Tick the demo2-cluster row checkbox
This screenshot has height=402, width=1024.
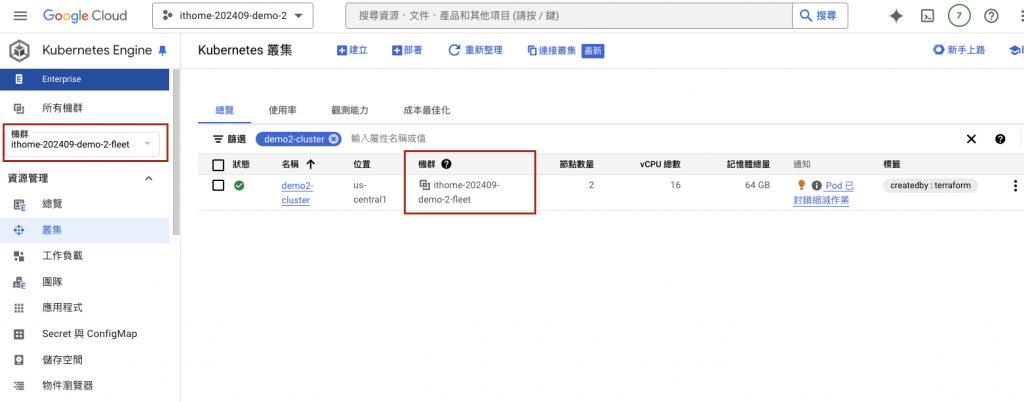pyautogui.click(x=218, y=185)
